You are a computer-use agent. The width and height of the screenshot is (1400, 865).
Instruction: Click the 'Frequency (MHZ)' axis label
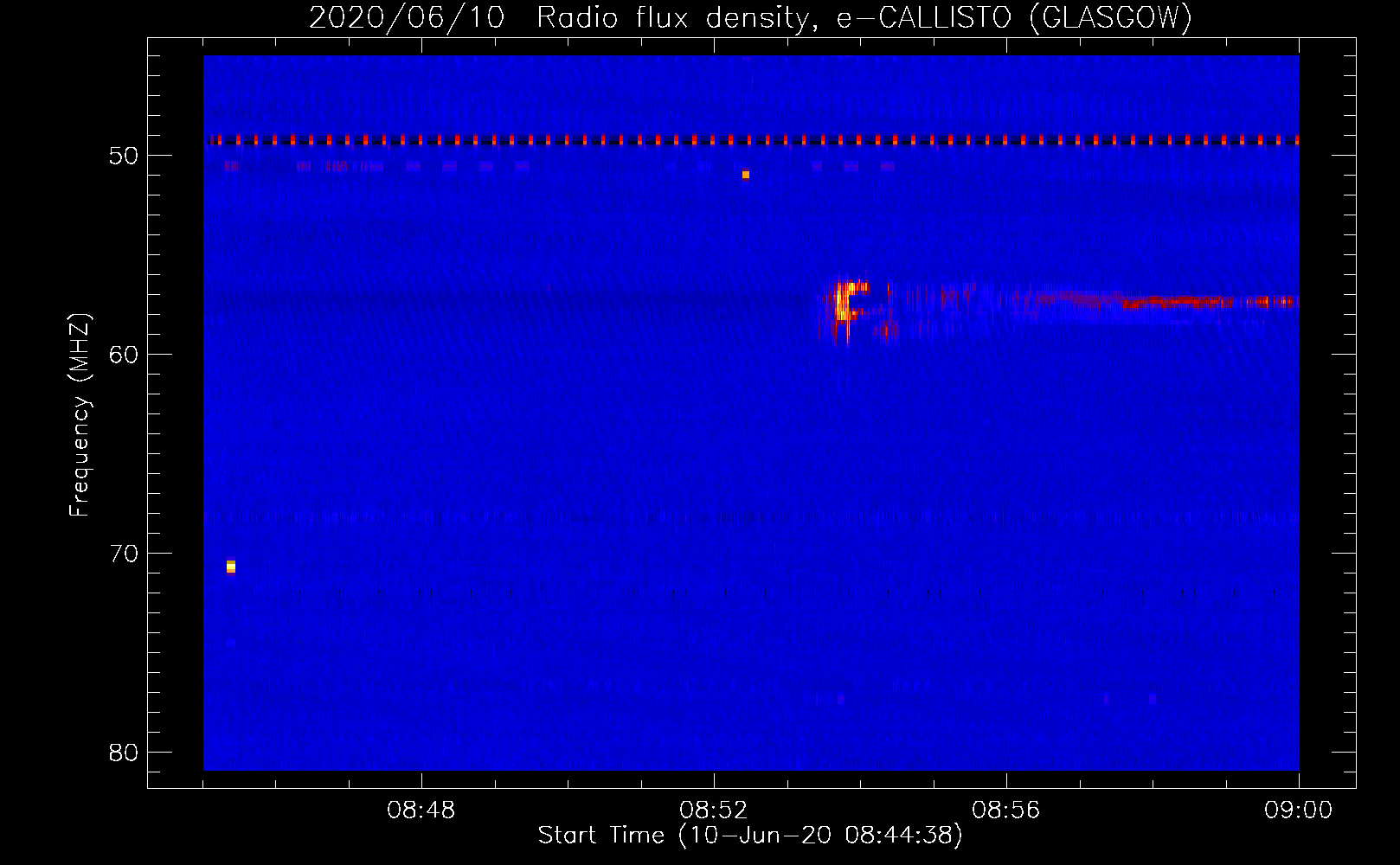pos(80,415)
